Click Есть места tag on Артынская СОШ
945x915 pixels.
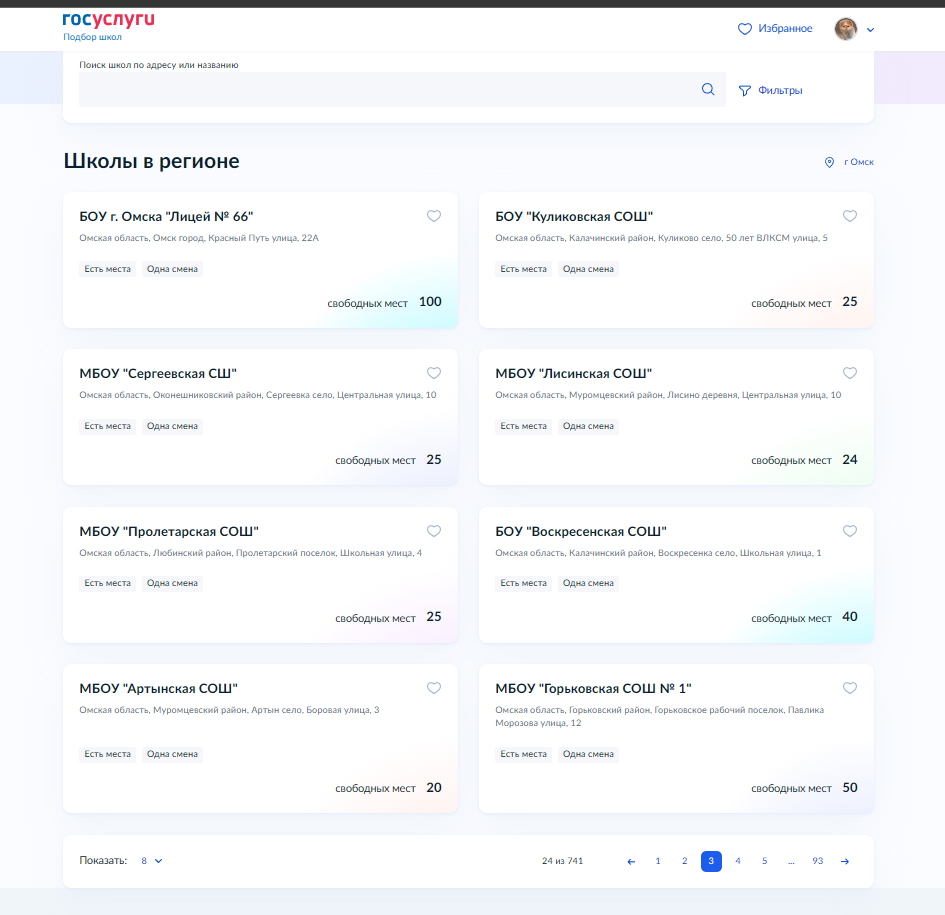[107, 754]
